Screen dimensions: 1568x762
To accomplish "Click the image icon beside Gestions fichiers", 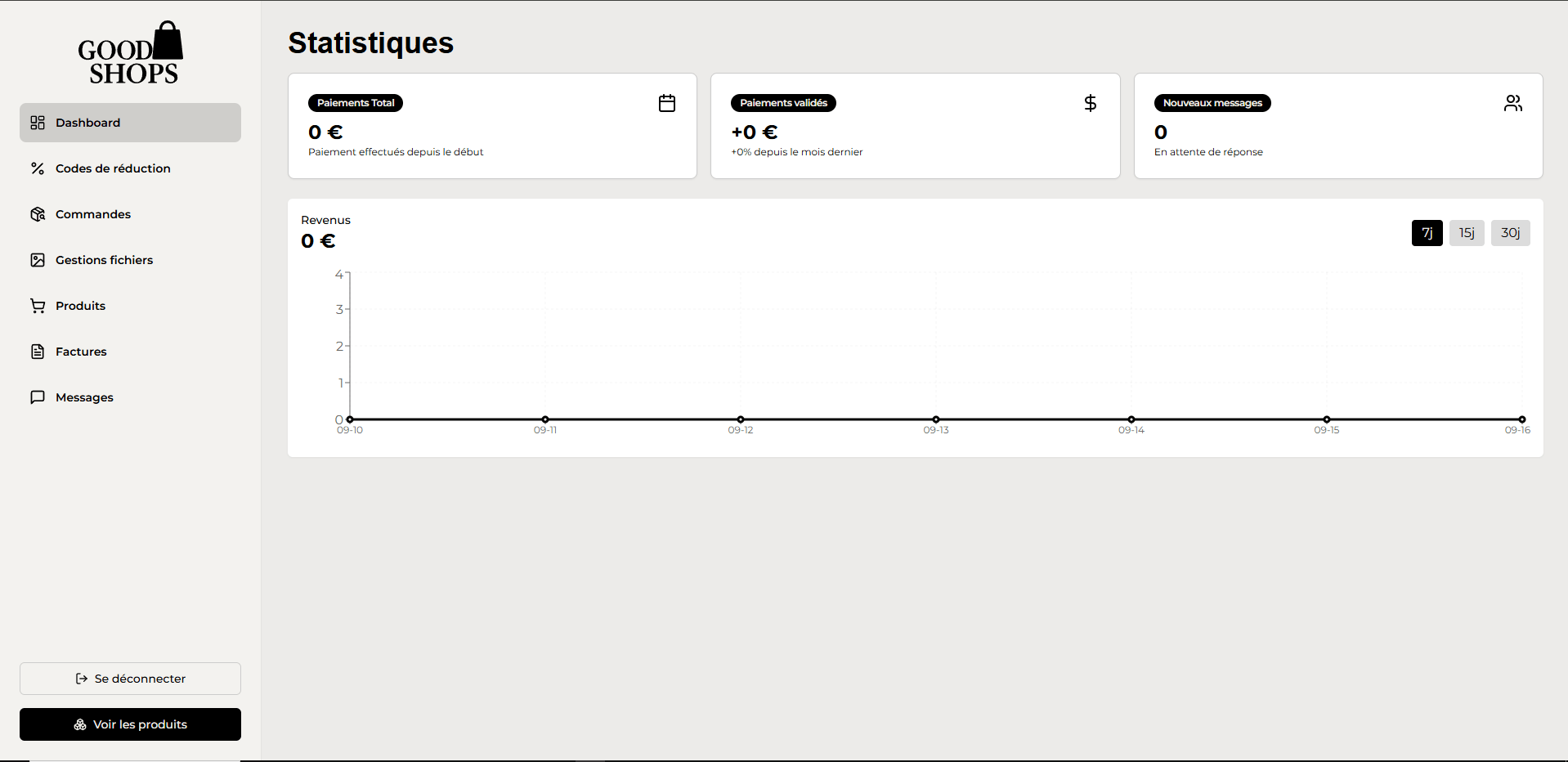I will click(38, 260).
